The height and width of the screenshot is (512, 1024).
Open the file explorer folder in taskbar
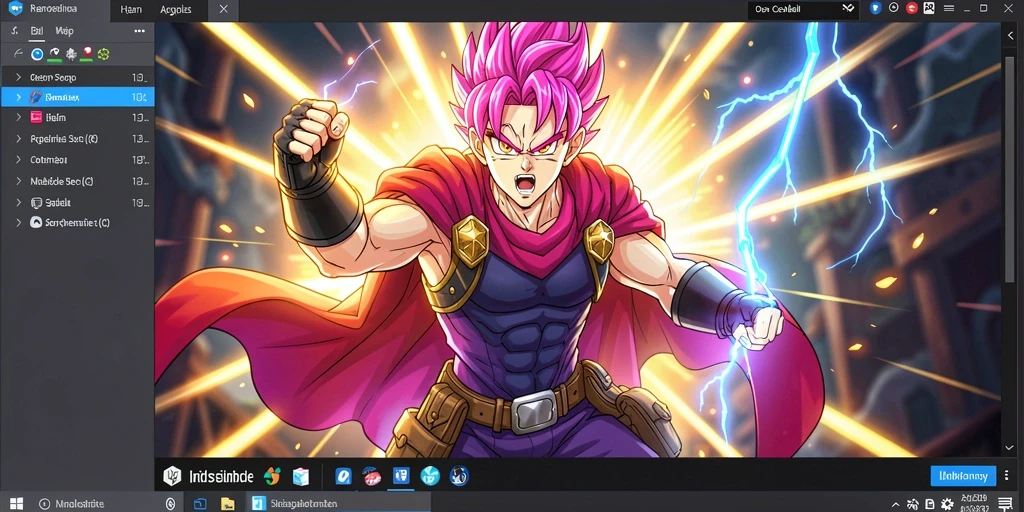[227, 504]
